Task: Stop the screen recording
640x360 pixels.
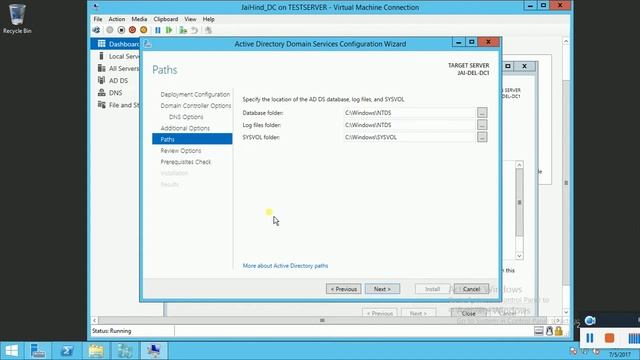Action: tap(609, 338)
